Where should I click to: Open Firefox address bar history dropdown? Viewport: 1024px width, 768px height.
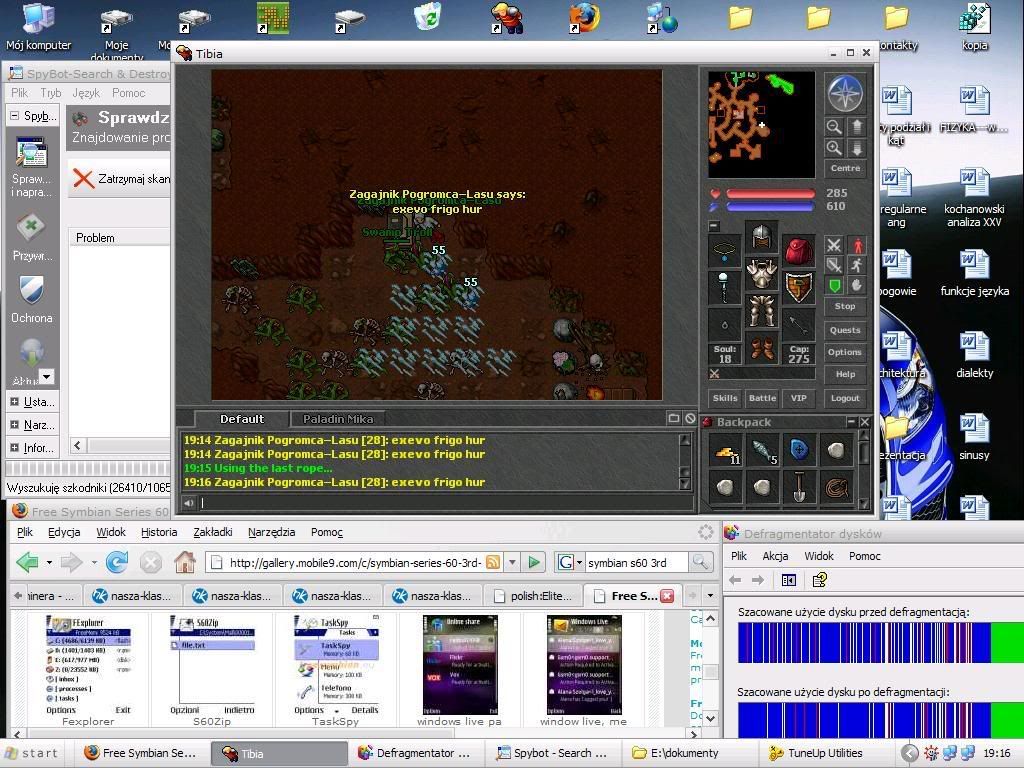tap(513, 562)
